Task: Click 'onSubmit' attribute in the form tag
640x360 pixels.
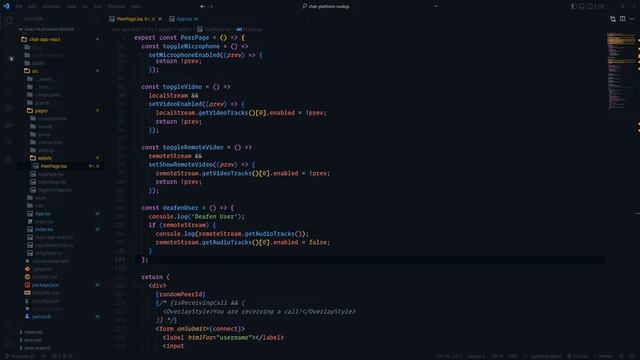Action: pos(192,329)
